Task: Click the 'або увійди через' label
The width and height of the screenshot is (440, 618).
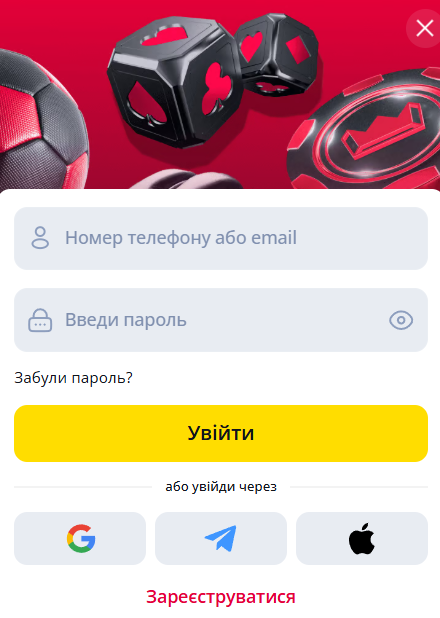Action: coord(221,487)
